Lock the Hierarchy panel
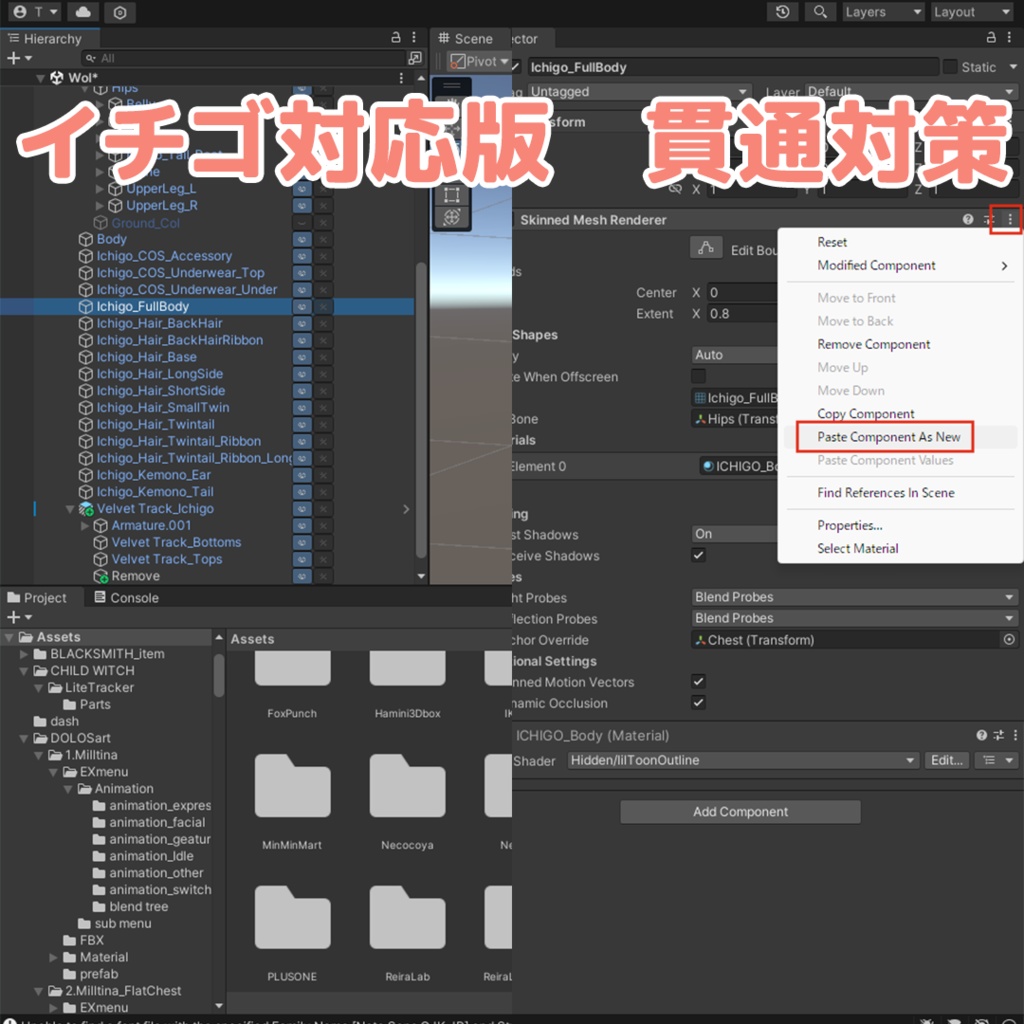Image resolution: width=1024 pixels, height=1024 pixels. 396,38
